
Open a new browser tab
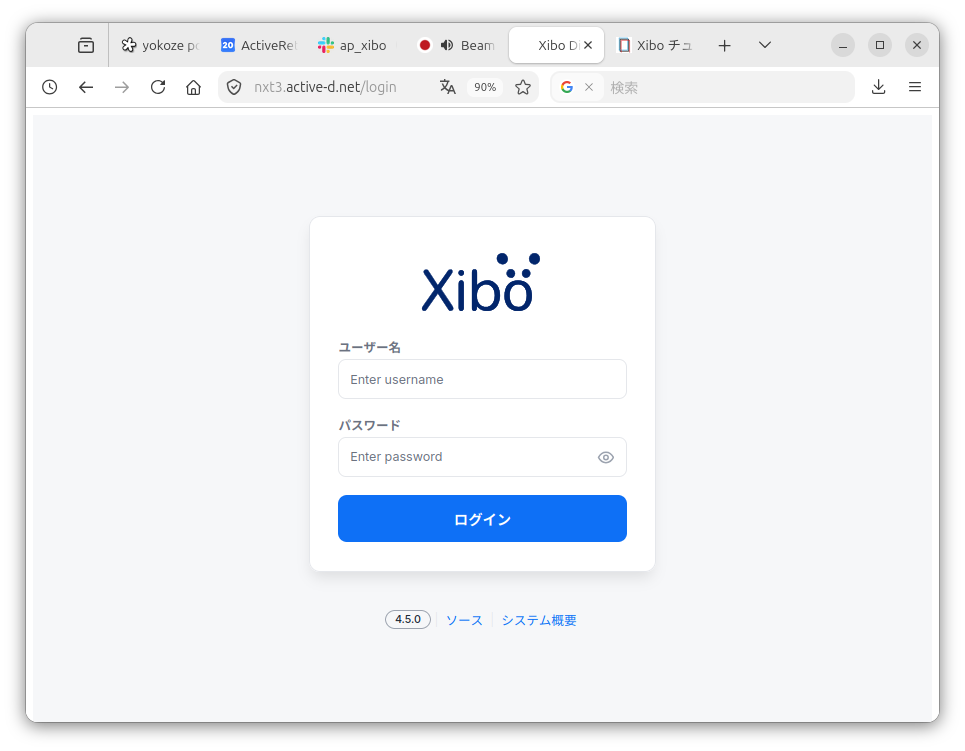(724, 45)
